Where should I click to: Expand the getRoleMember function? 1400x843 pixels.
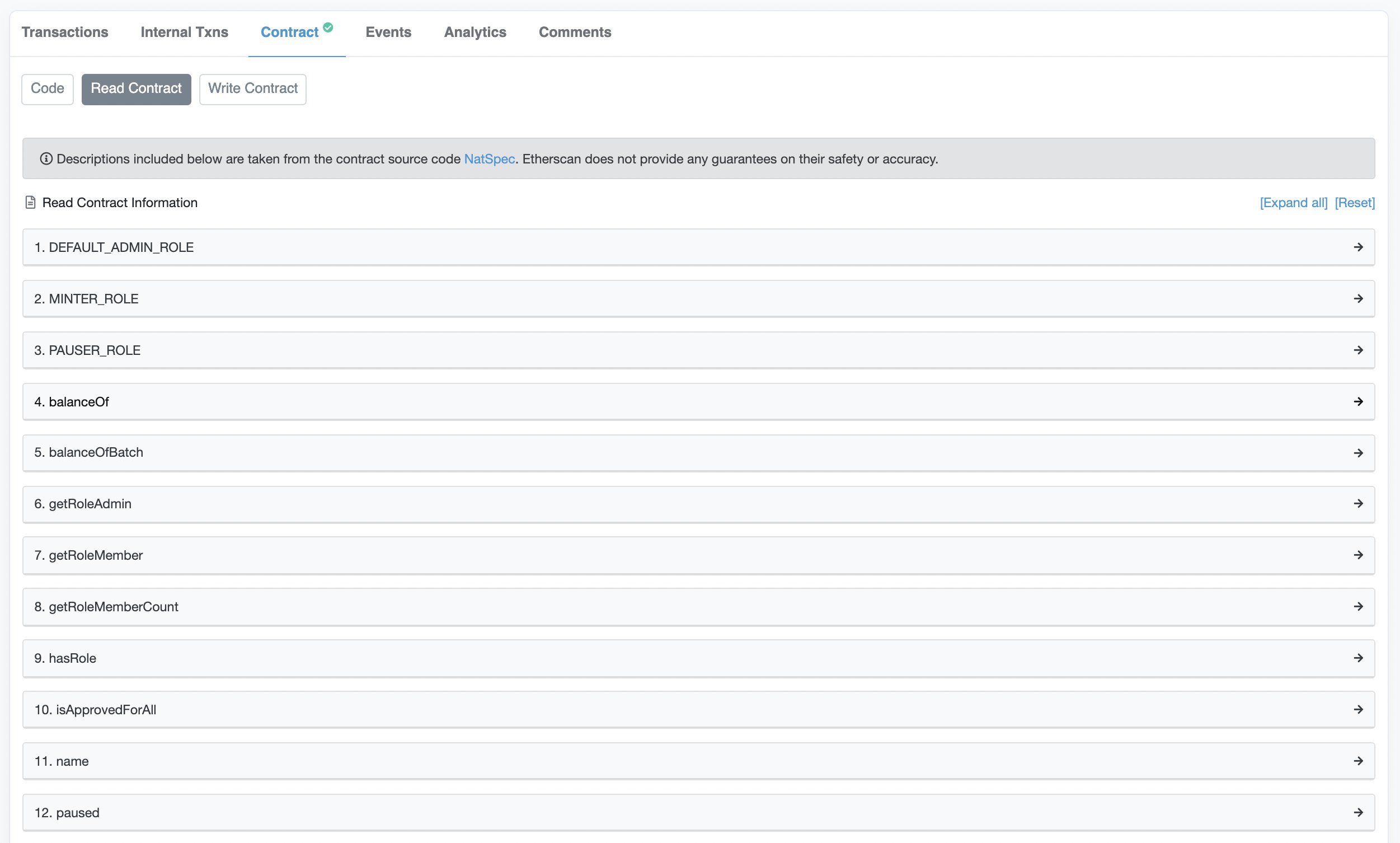[x=698, y=555]
